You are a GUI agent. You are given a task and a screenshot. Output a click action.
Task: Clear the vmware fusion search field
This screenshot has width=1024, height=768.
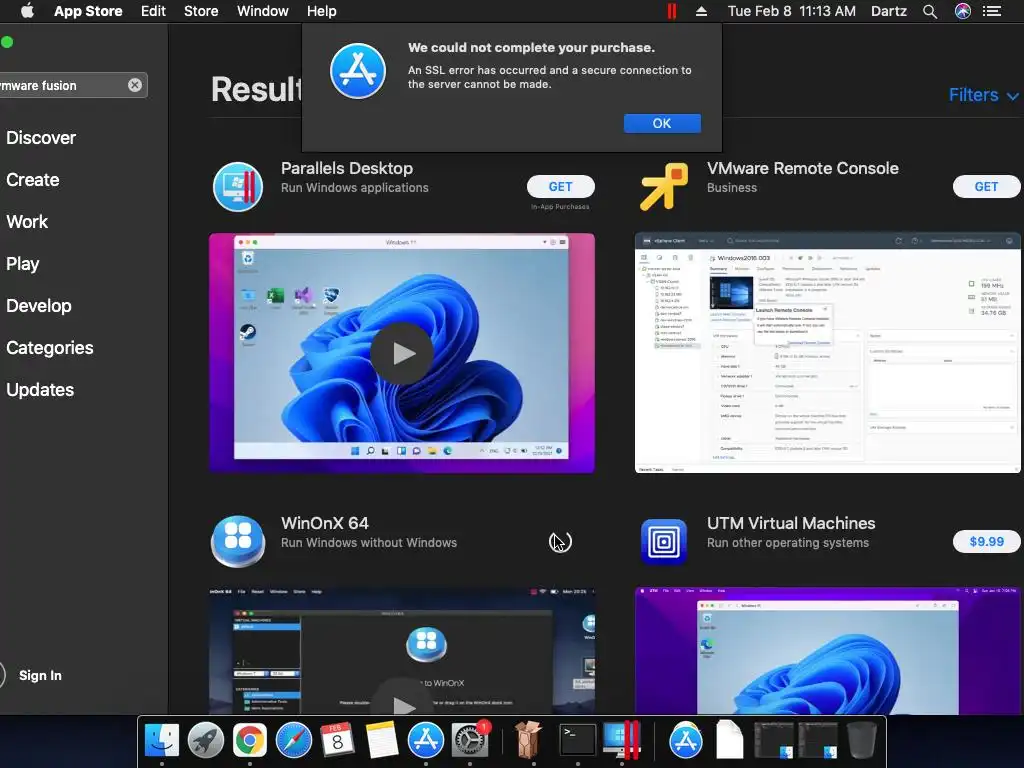click(135, 86)
